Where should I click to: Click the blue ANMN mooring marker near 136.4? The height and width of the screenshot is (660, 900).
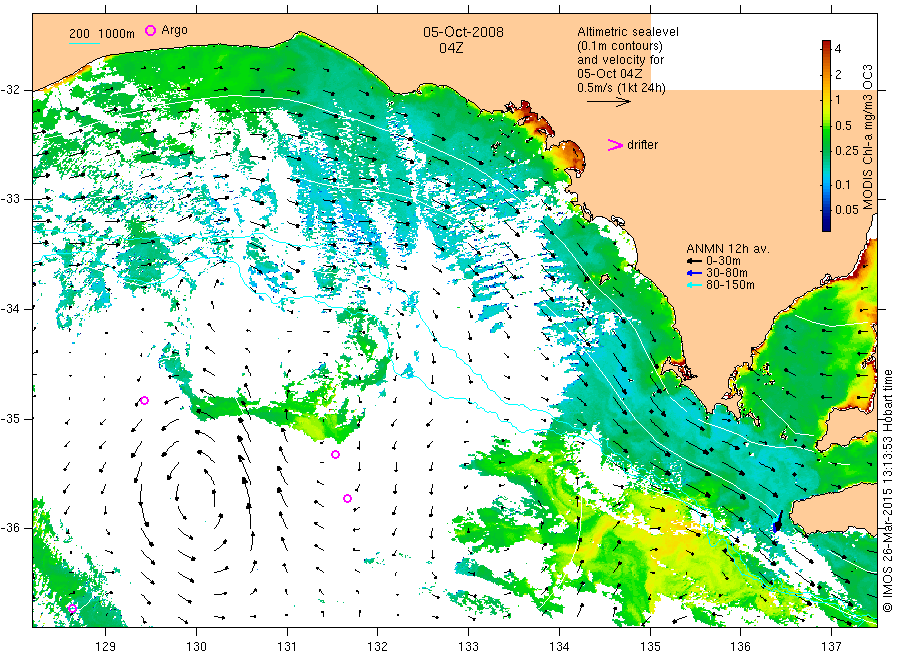[x=778, y=522]
